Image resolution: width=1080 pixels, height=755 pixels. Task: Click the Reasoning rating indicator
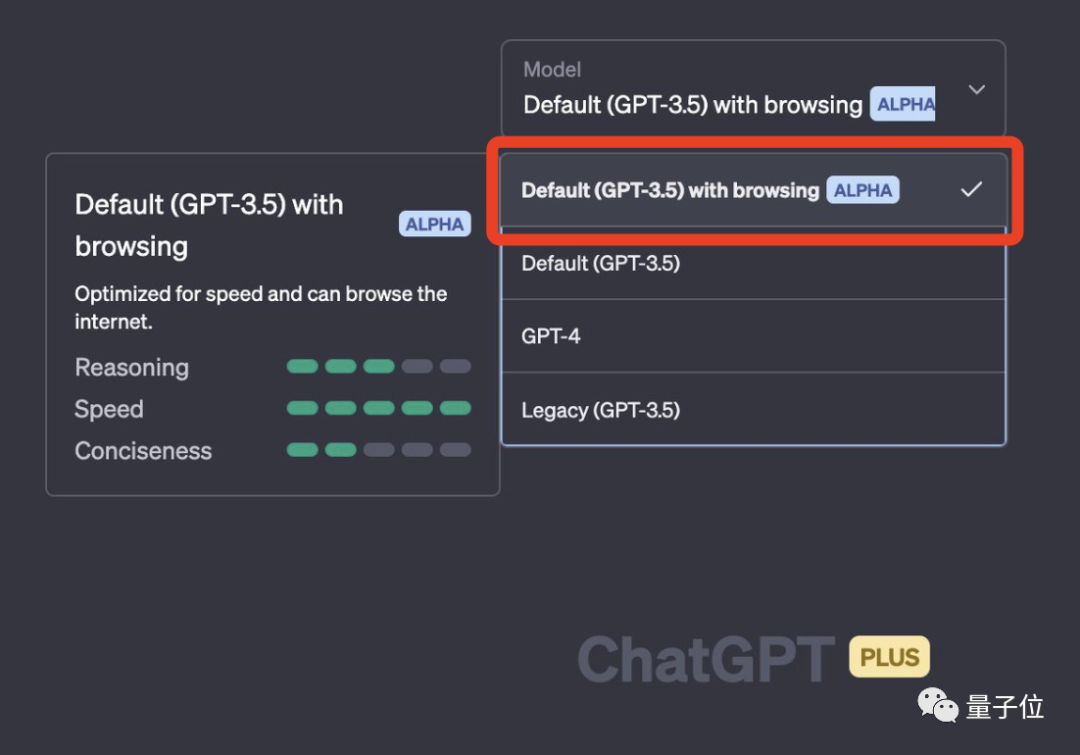click(378, 366)
